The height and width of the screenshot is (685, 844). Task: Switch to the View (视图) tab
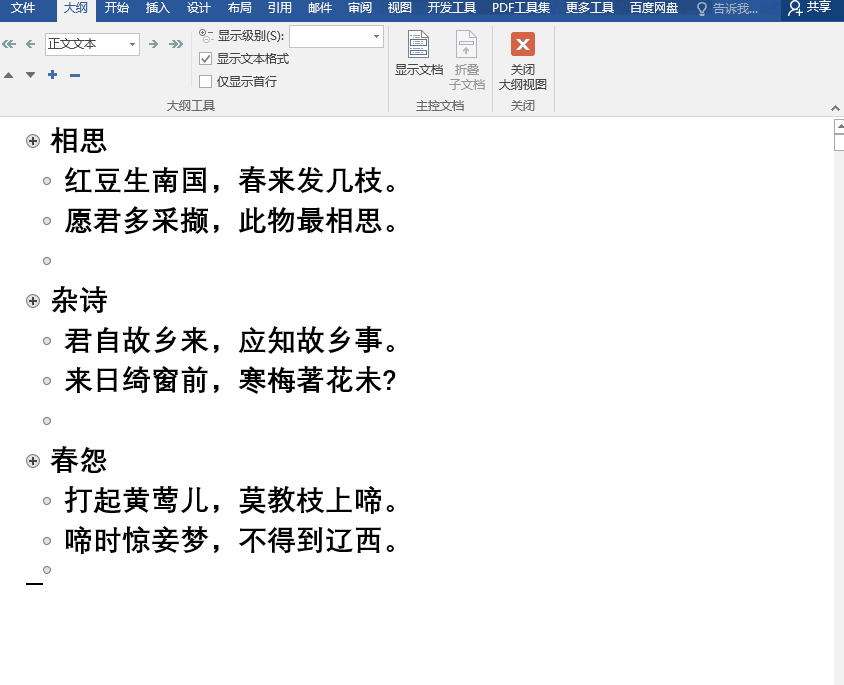tap(400, 8)
